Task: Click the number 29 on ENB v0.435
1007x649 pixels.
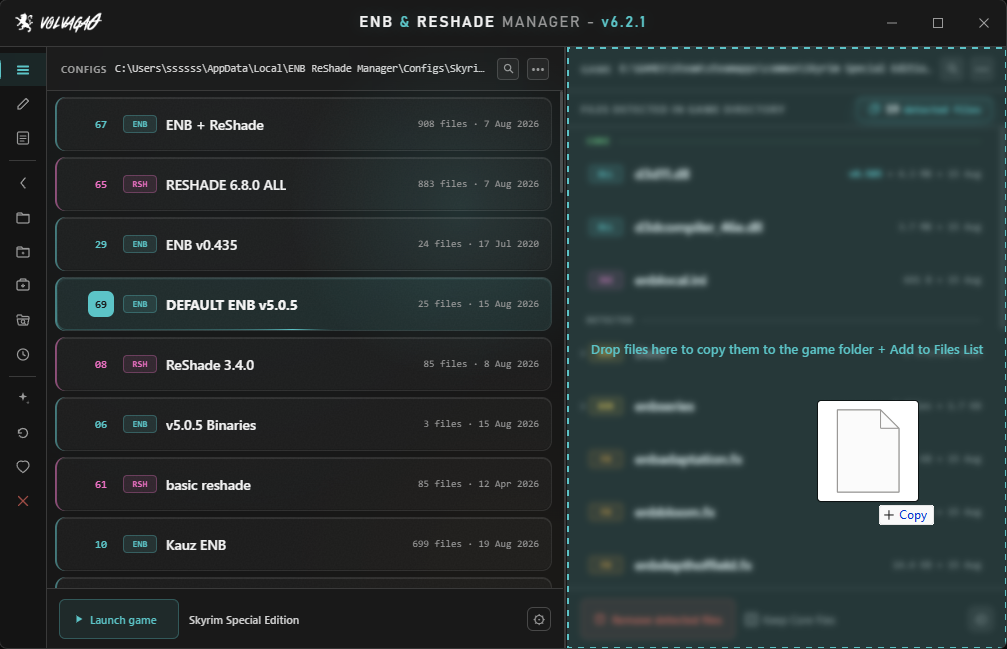Action: (x=101, y=245)
